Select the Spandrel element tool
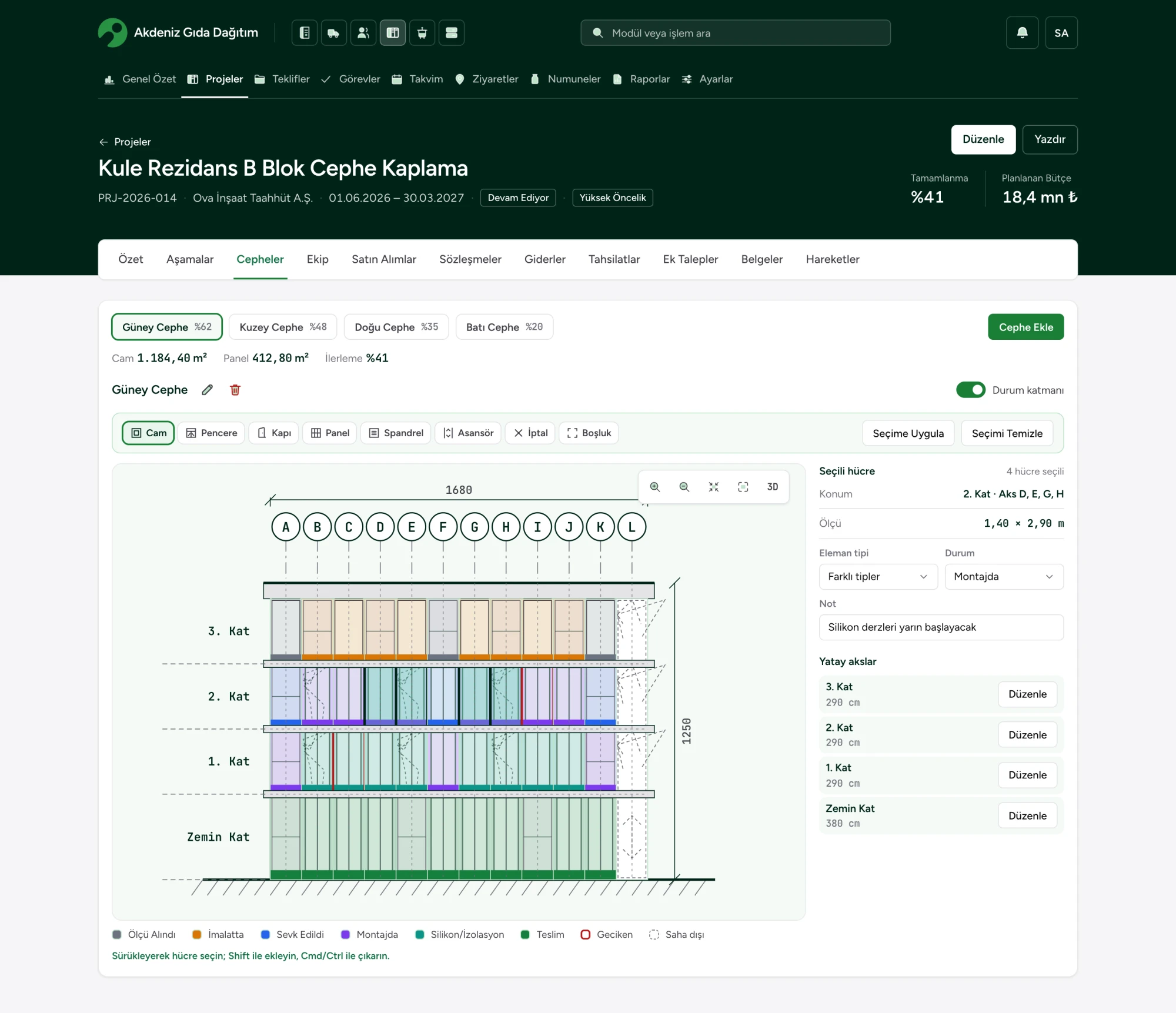Viewport: 1176px width, 1013px height. [x=396, y=433]
